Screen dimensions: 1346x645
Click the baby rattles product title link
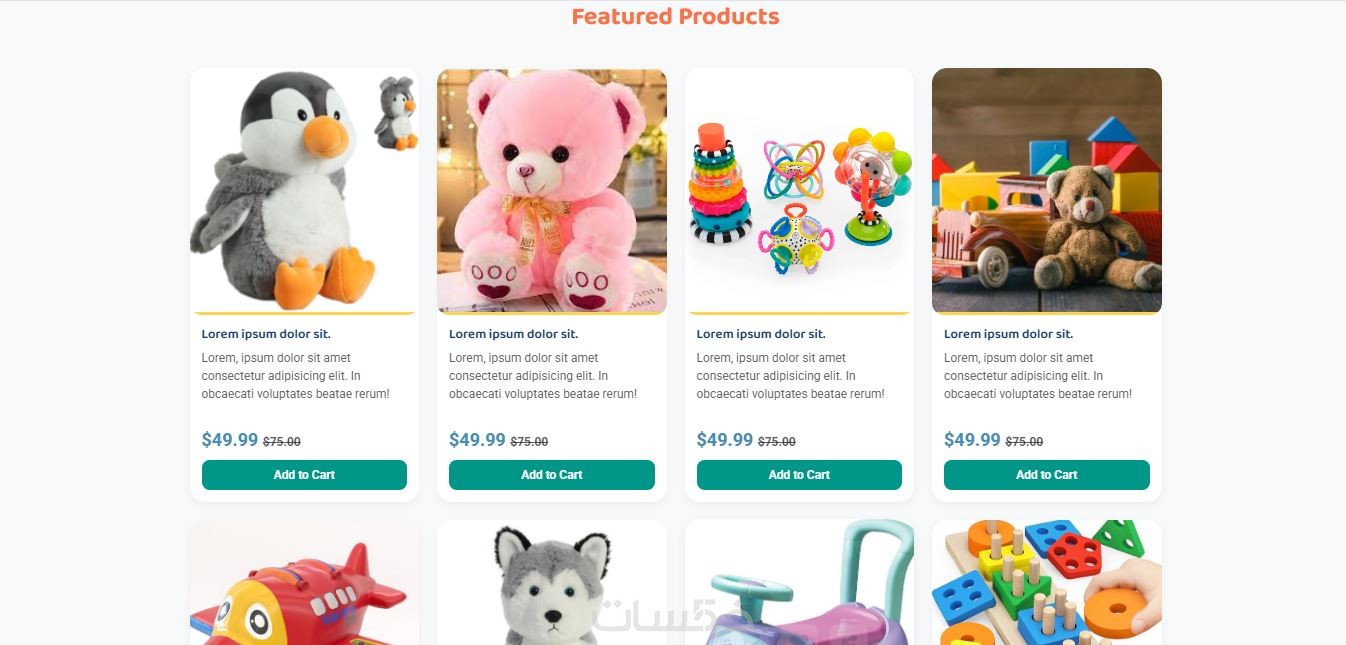pyautogui.click(x=761, y=334)
